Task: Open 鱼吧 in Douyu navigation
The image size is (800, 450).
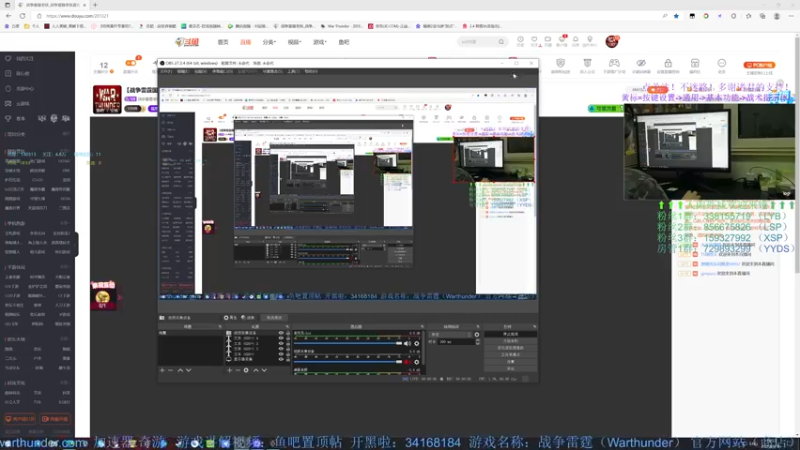Action: tap(344, 42)
